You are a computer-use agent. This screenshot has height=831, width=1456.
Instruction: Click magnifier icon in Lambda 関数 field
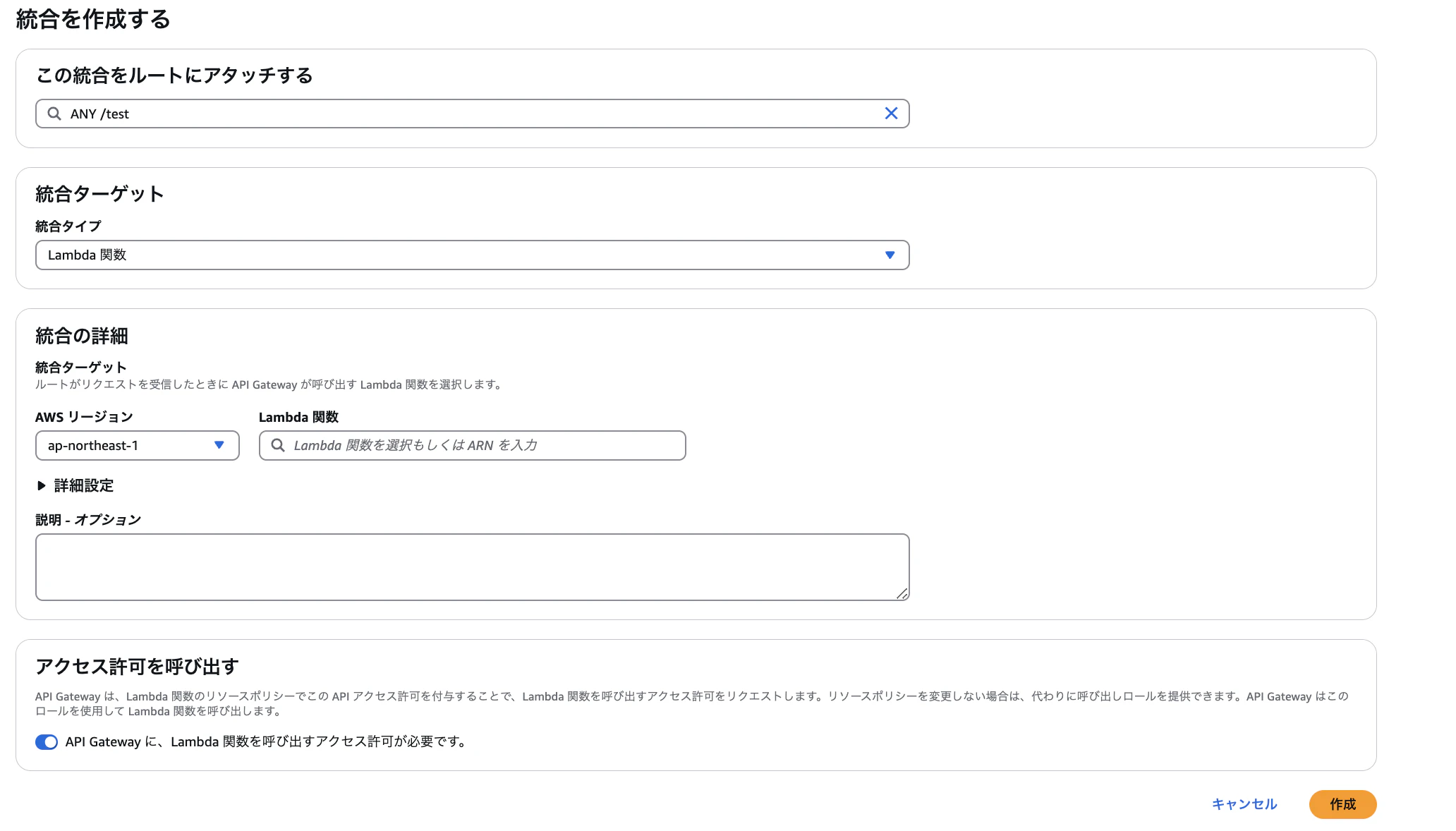pyautogui.click(x=278, y=445)
